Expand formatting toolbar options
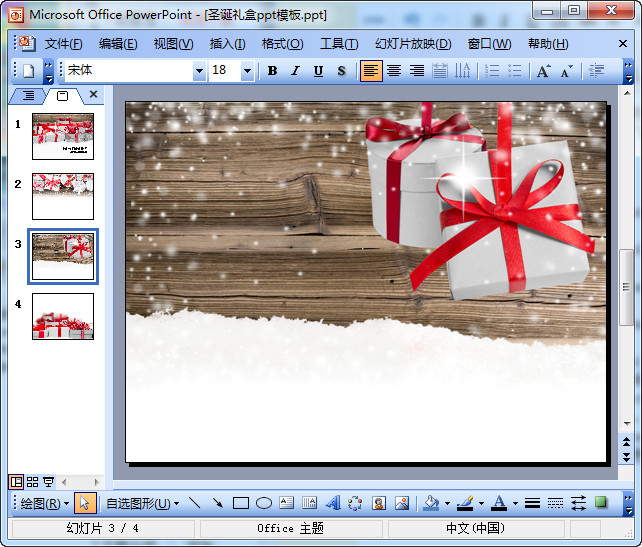The width and height of the screenshot is (642, 547). 628,71
